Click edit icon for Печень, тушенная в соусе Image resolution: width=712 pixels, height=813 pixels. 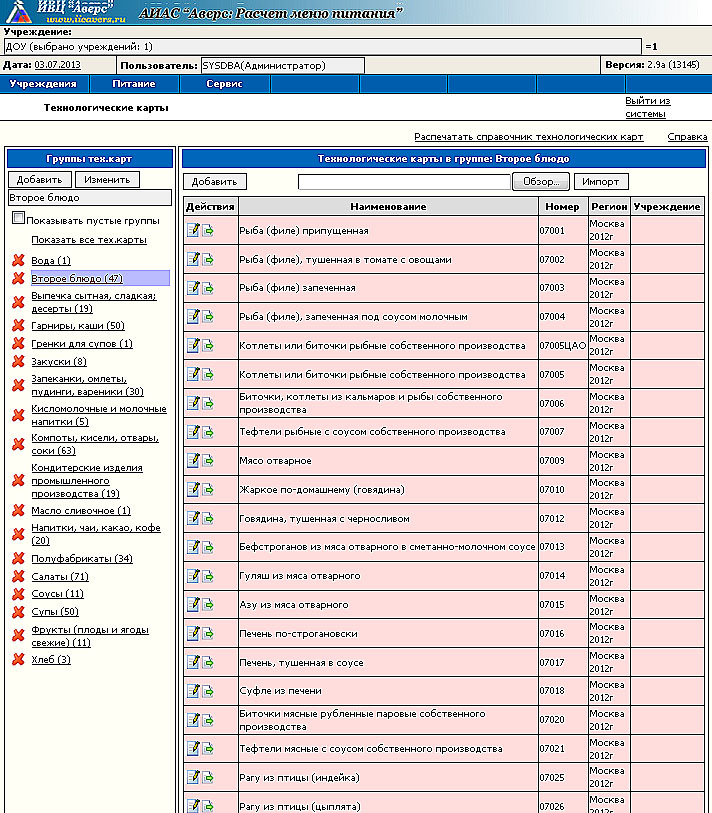tap(193, 662)
